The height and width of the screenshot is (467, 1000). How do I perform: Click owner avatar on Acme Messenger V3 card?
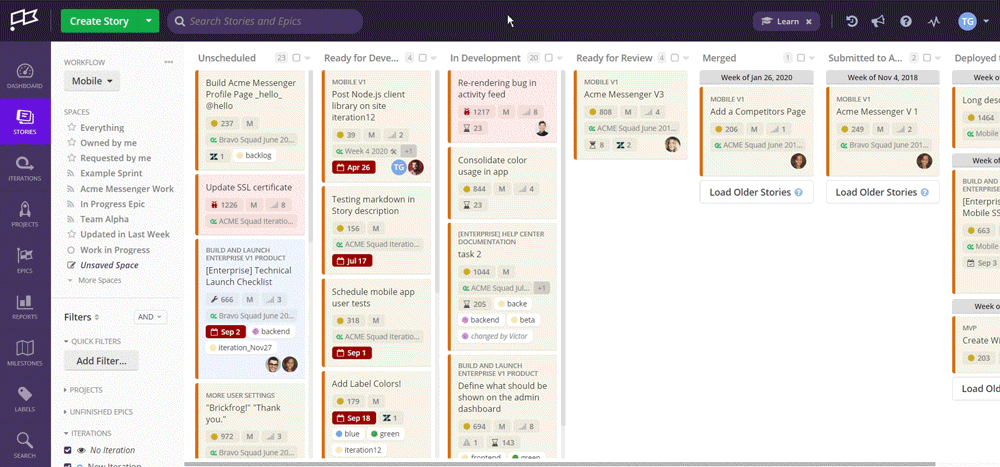672,145
